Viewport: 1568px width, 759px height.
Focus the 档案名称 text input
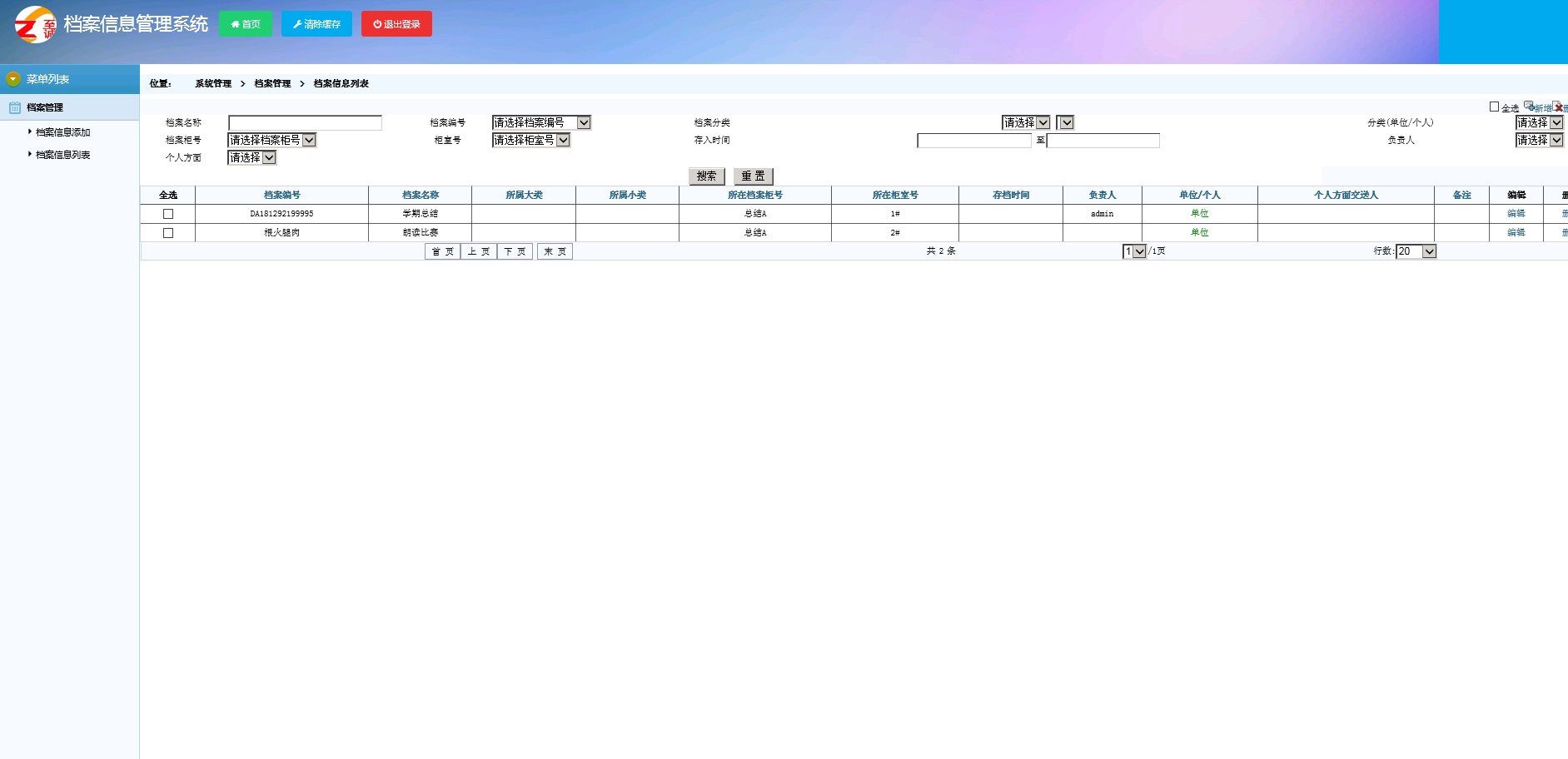(305, 123)
